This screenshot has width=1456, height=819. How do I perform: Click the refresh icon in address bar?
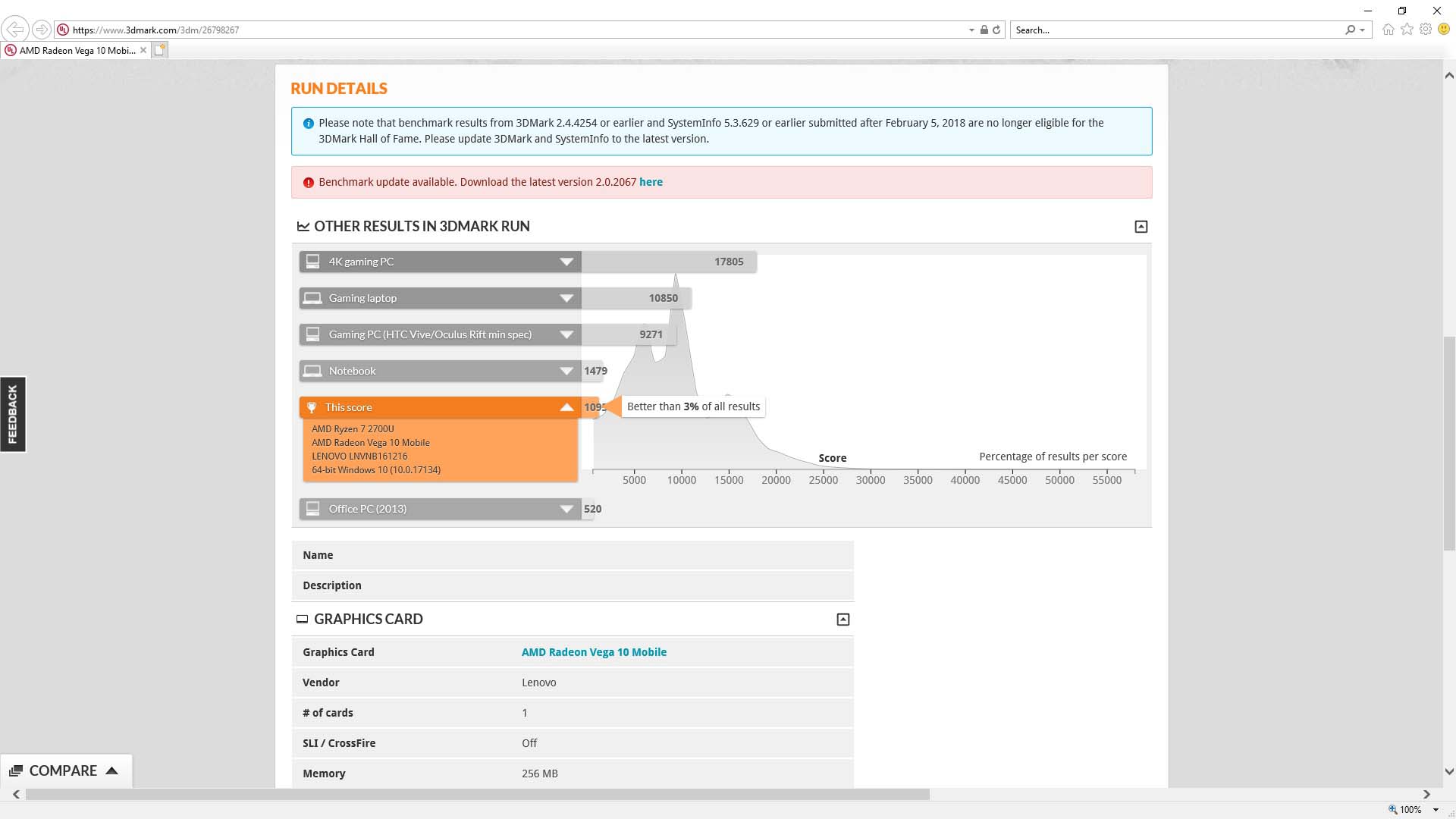point(996,30)
